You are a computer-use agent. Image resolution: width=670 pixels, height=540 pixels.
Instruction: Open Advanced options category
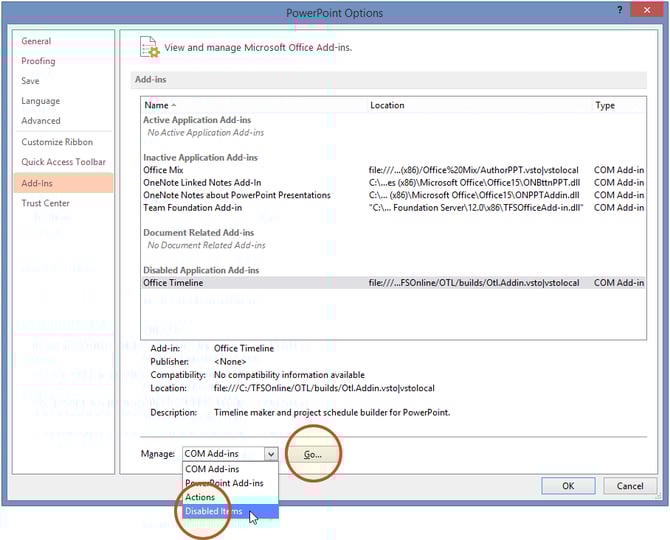click(41, 121)
